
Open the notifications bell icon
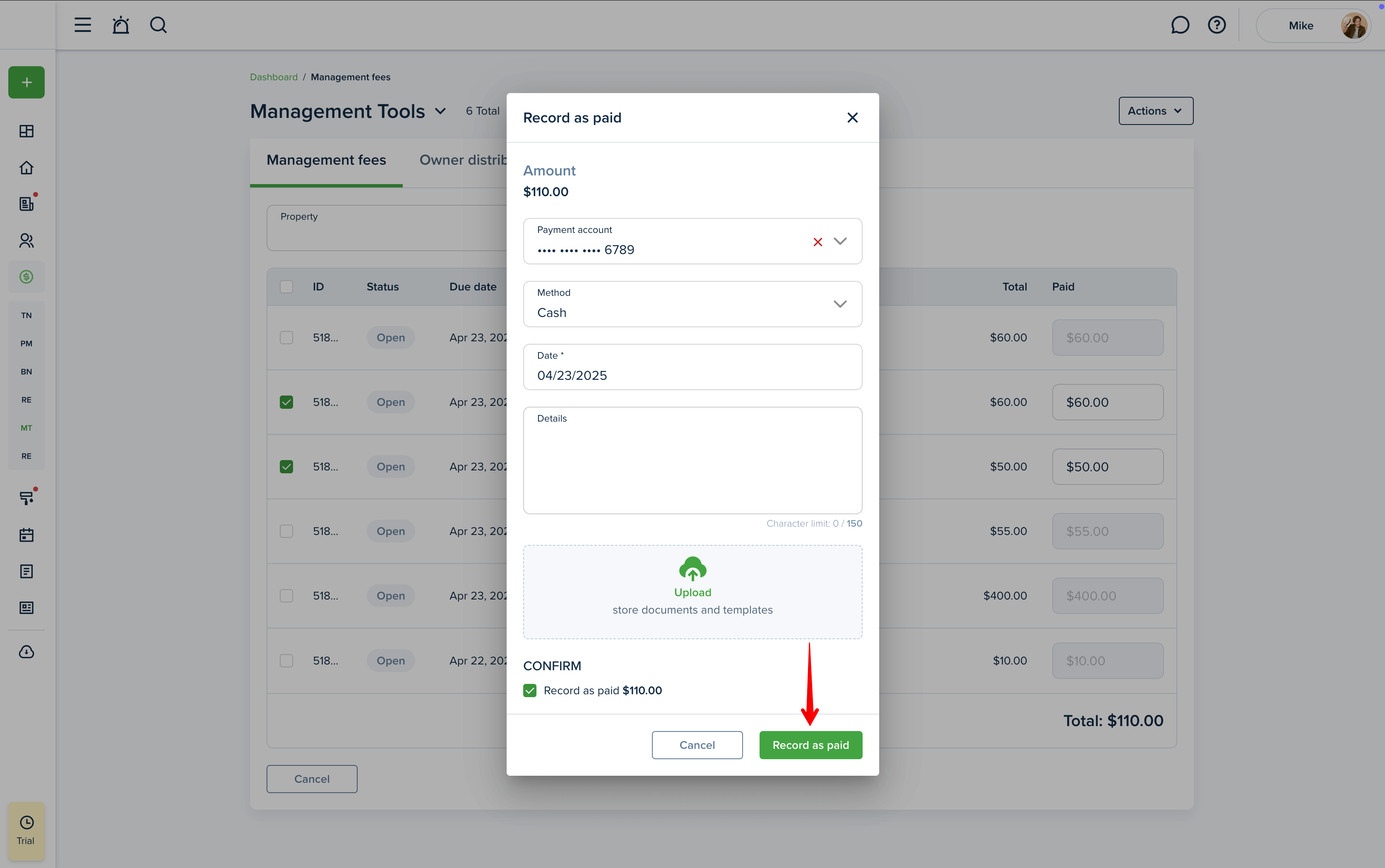pyautogui.click(x=120, y=25)
